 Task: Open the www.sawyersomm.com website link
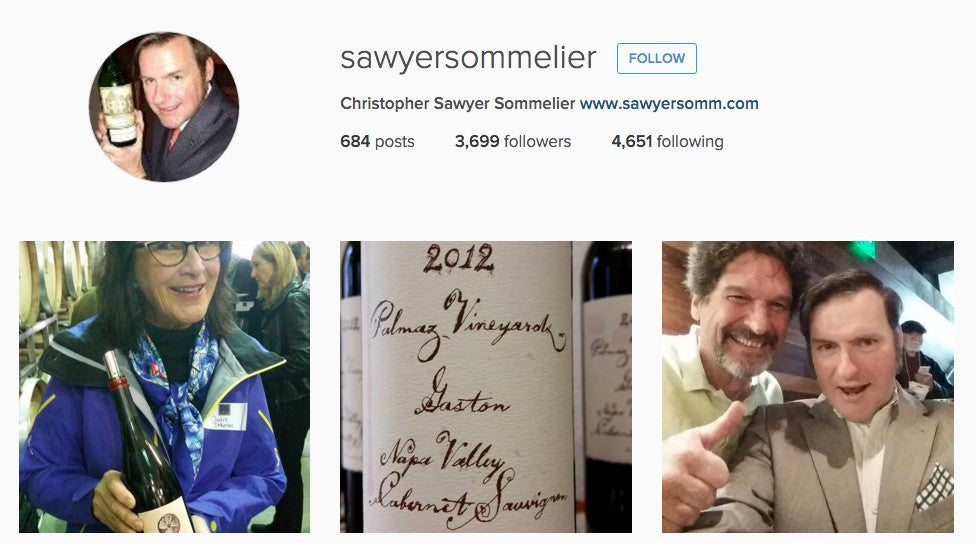tap(669, 103)
